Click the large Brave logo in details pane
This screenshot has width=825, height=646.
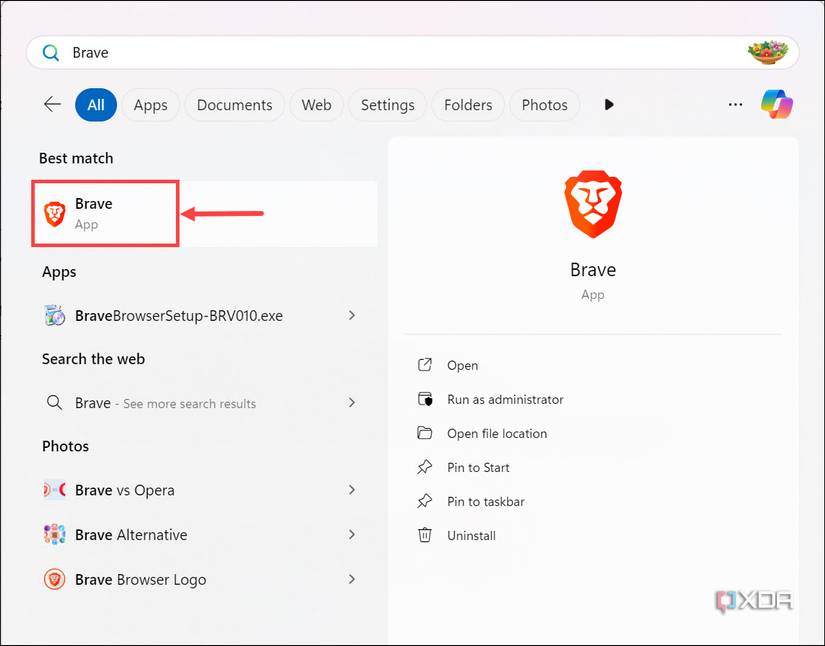pyautogui.click(x=593, y=204)
